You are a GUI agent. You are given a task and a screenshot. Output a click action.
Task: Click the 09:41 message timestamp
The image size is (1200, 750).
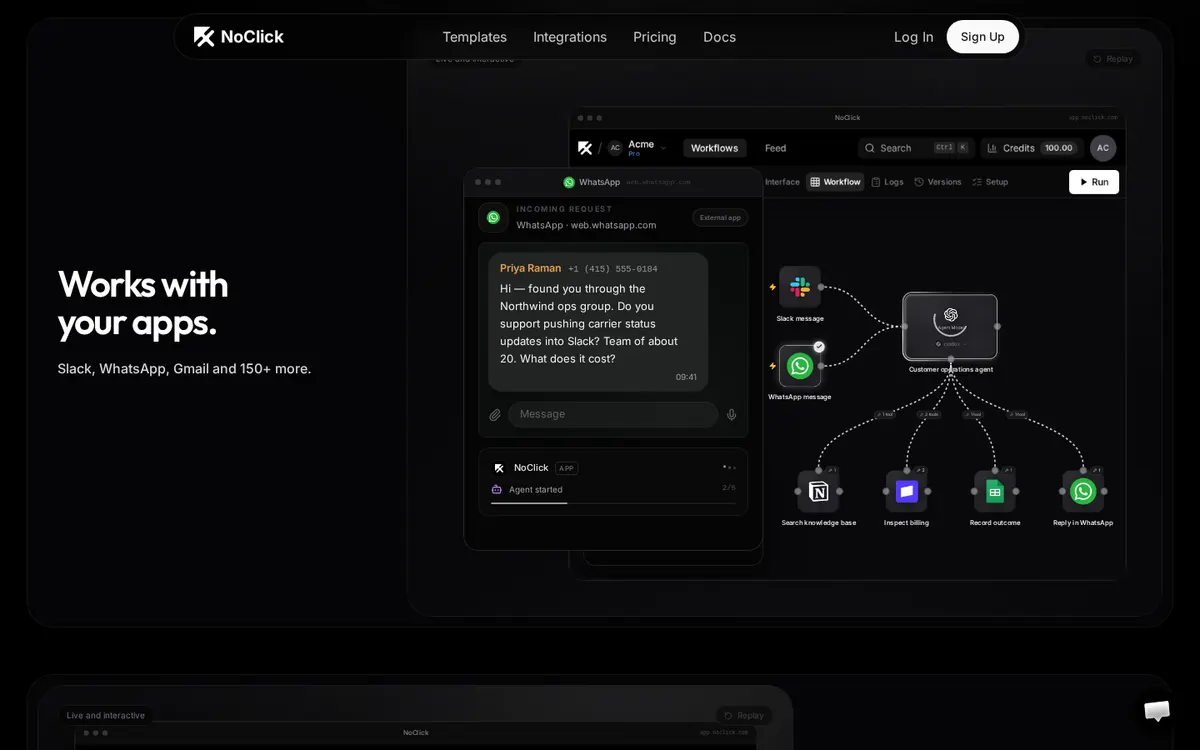[686, 377]
